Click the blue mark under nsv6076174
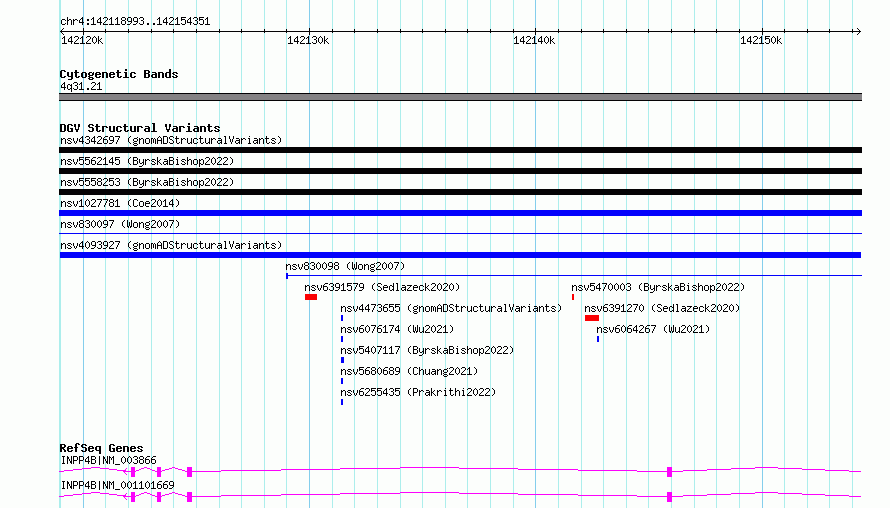Viewport: 890px width, 508px height. (x=342, y=339)
